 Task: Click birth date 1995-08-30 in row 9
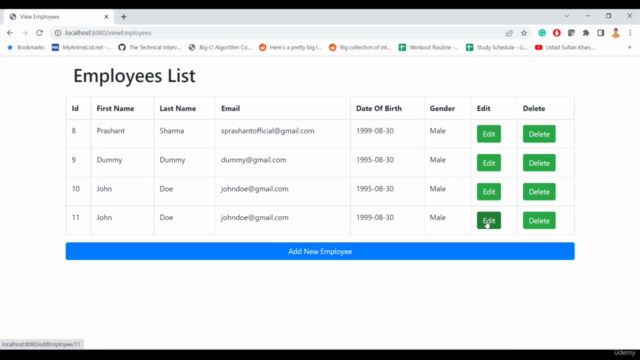tap(375, 160)
